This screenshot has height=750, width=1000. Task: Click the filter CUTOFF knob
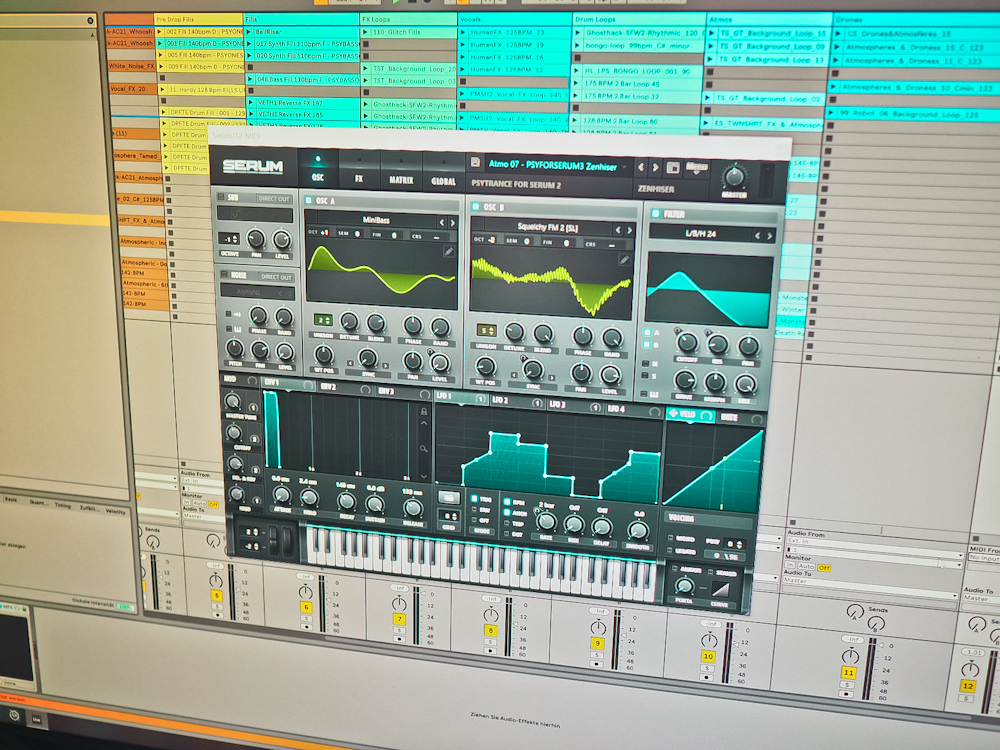tap(687, 343)
